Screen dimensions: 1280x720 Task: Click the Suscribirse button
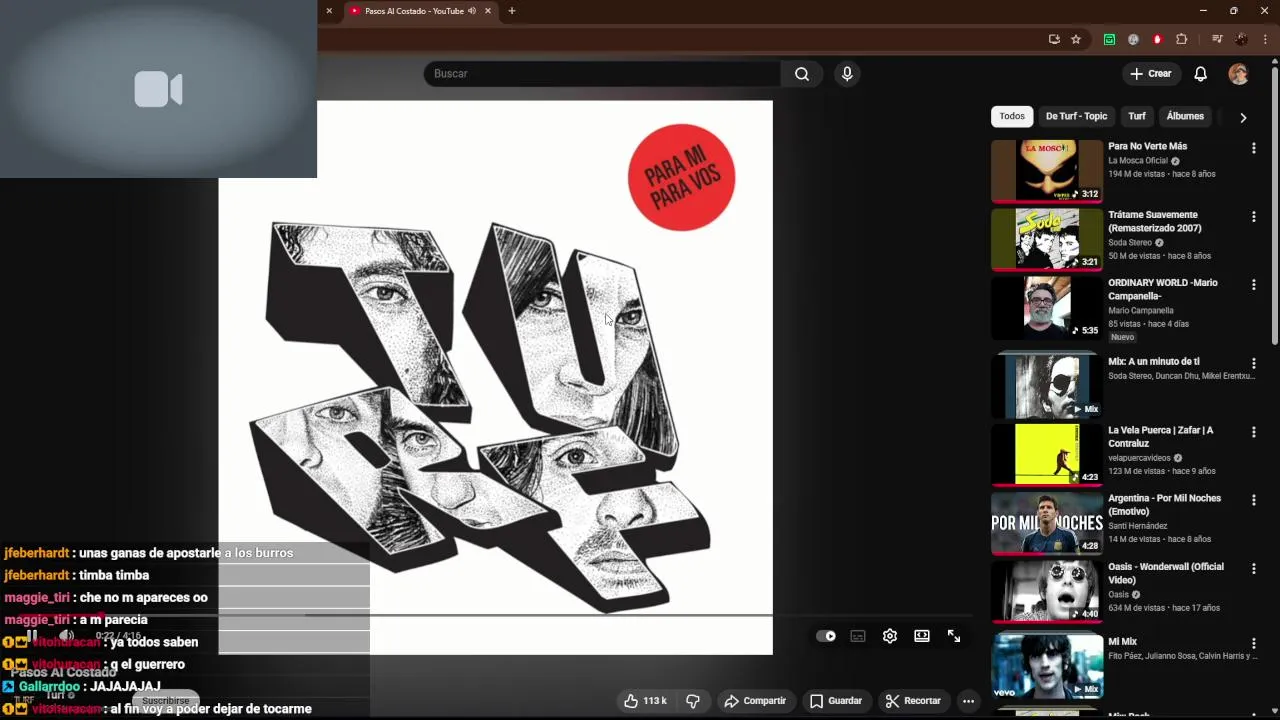point(166,701)
